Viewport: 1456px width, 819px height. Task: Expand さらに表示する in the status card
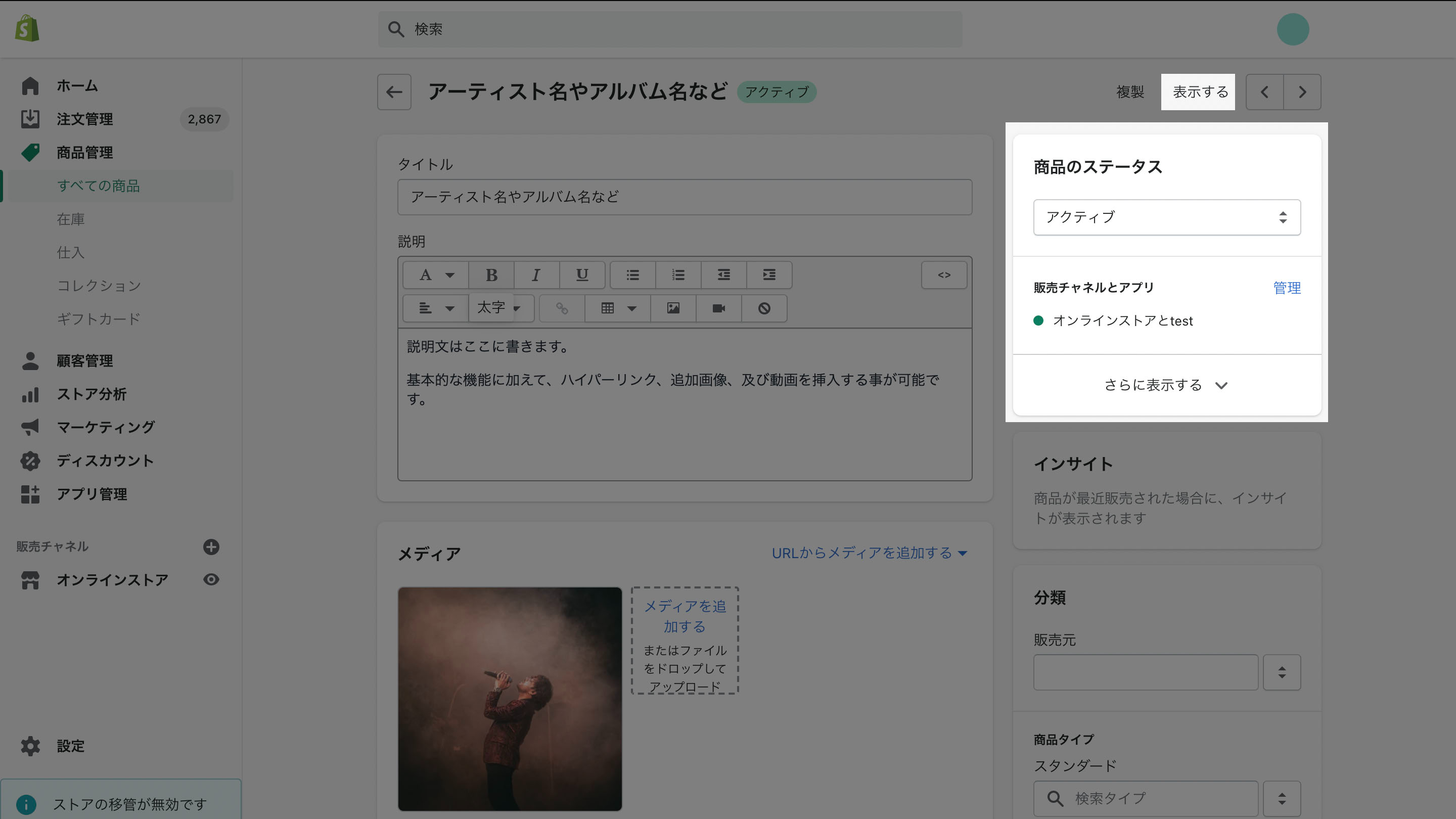(1167, 385)
